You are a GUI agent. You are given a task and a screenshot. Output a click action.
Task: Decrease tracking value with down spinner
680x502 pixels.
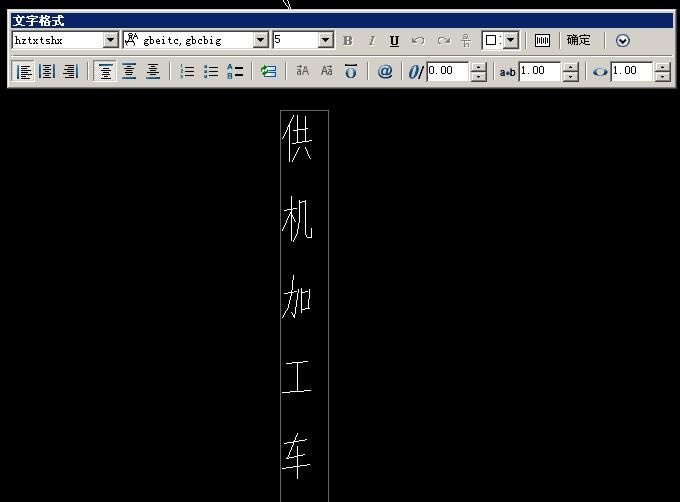pos(571,77)
